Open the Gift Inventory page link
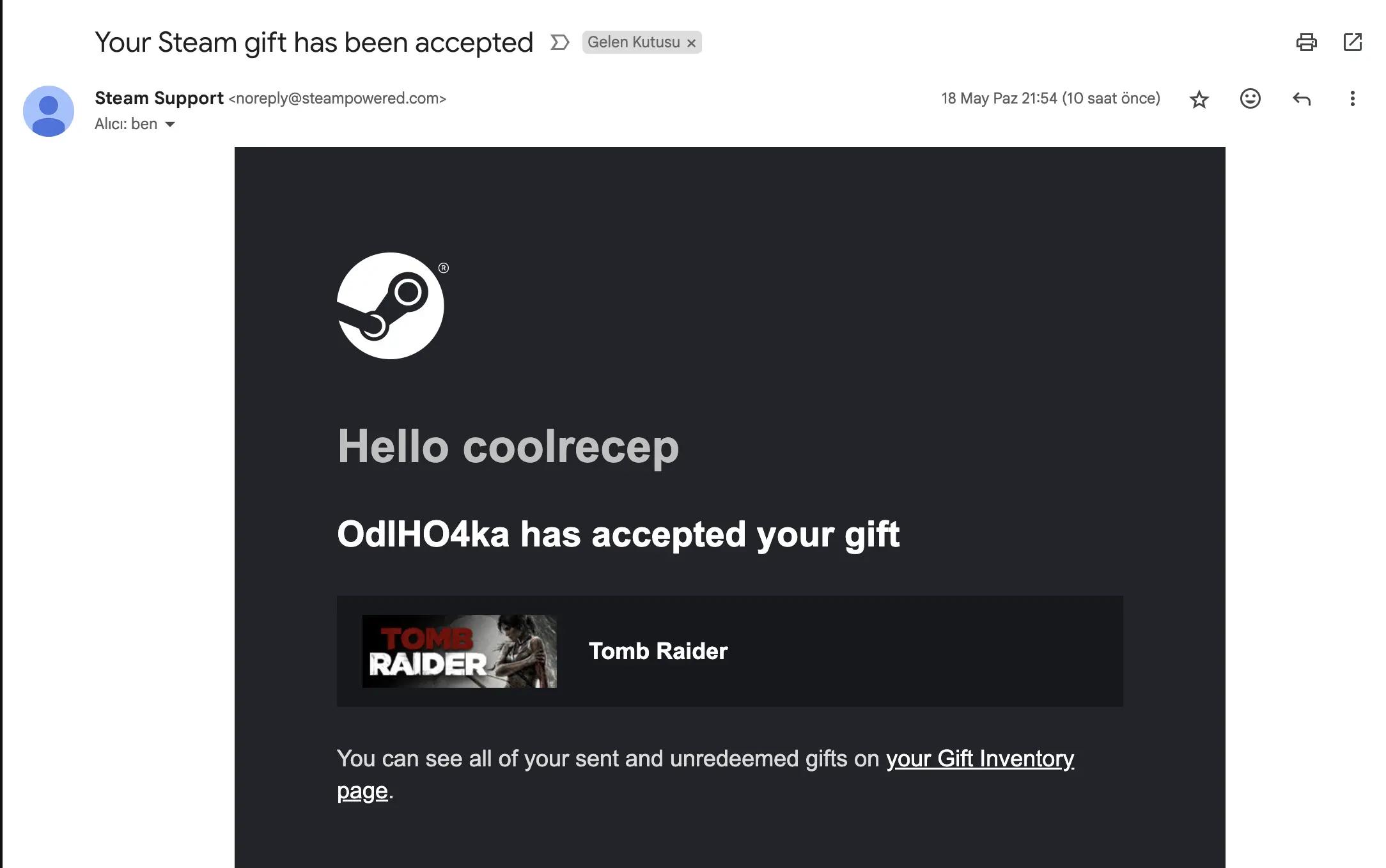 point(979,759)
